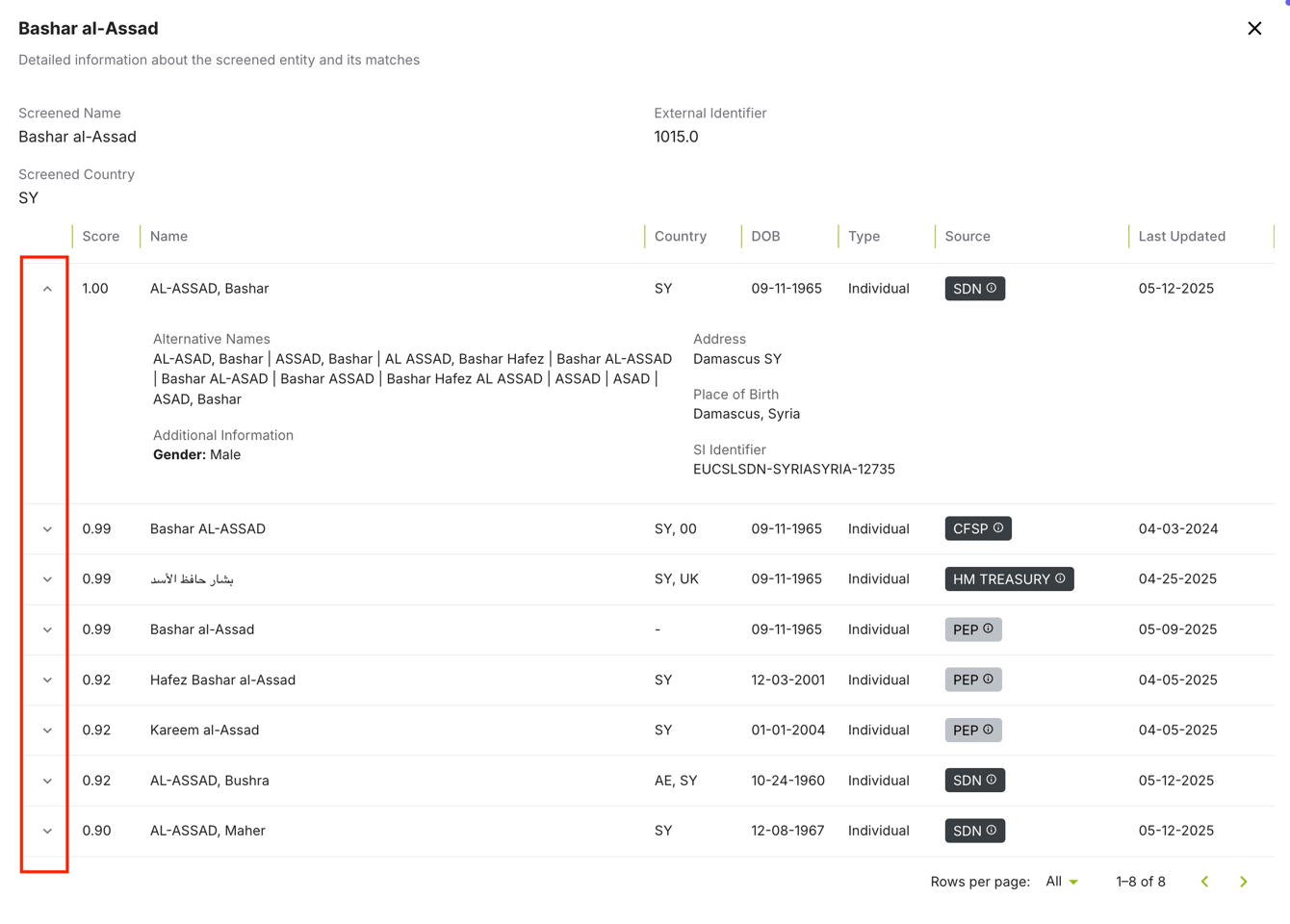Expand the Kareem al-Assad row
The width and height of the screenshot is (1290, 924).
pyautogui.click(x=47, y=731)
